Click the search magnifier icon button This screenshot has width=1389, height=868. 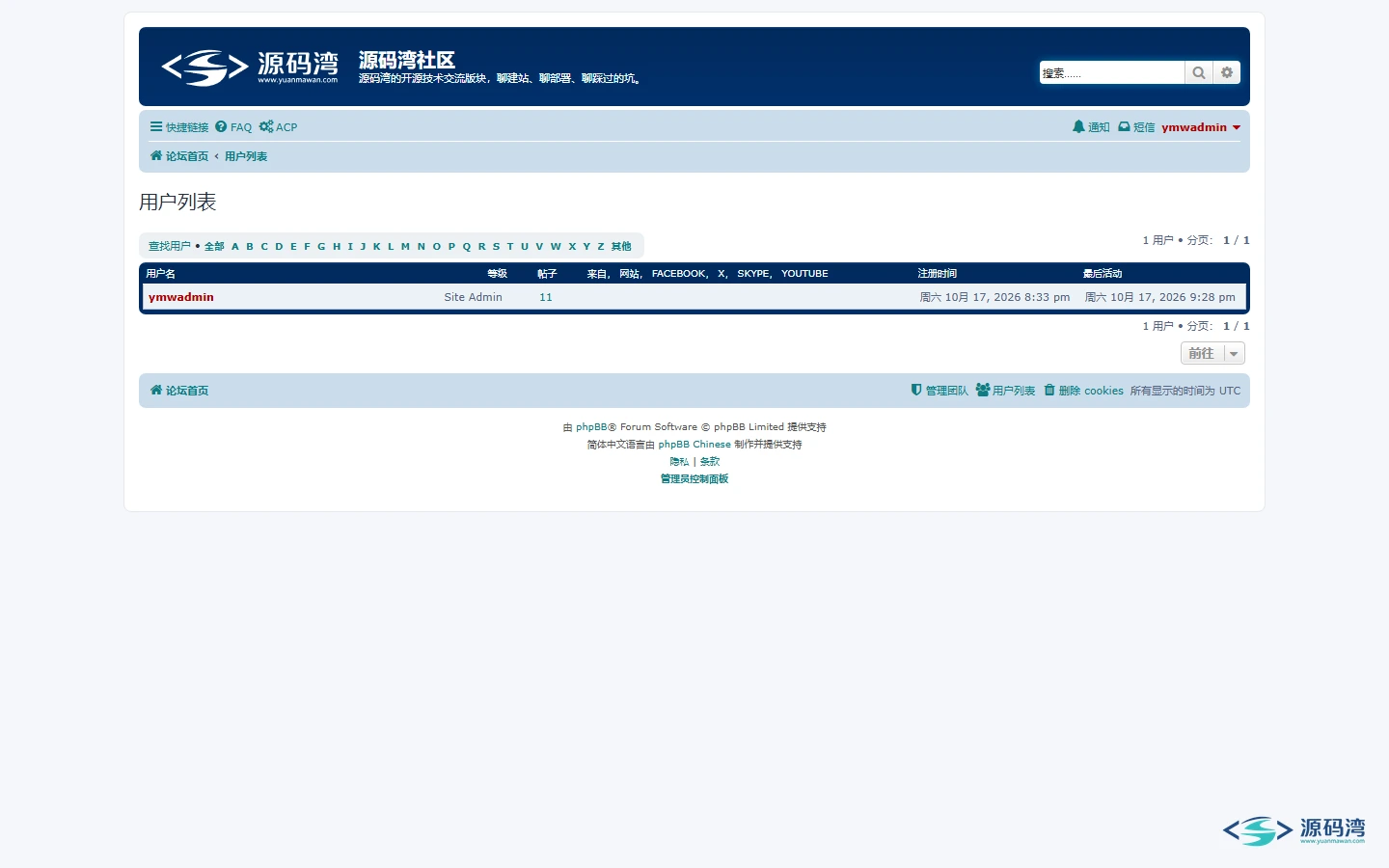(1198, 72)
